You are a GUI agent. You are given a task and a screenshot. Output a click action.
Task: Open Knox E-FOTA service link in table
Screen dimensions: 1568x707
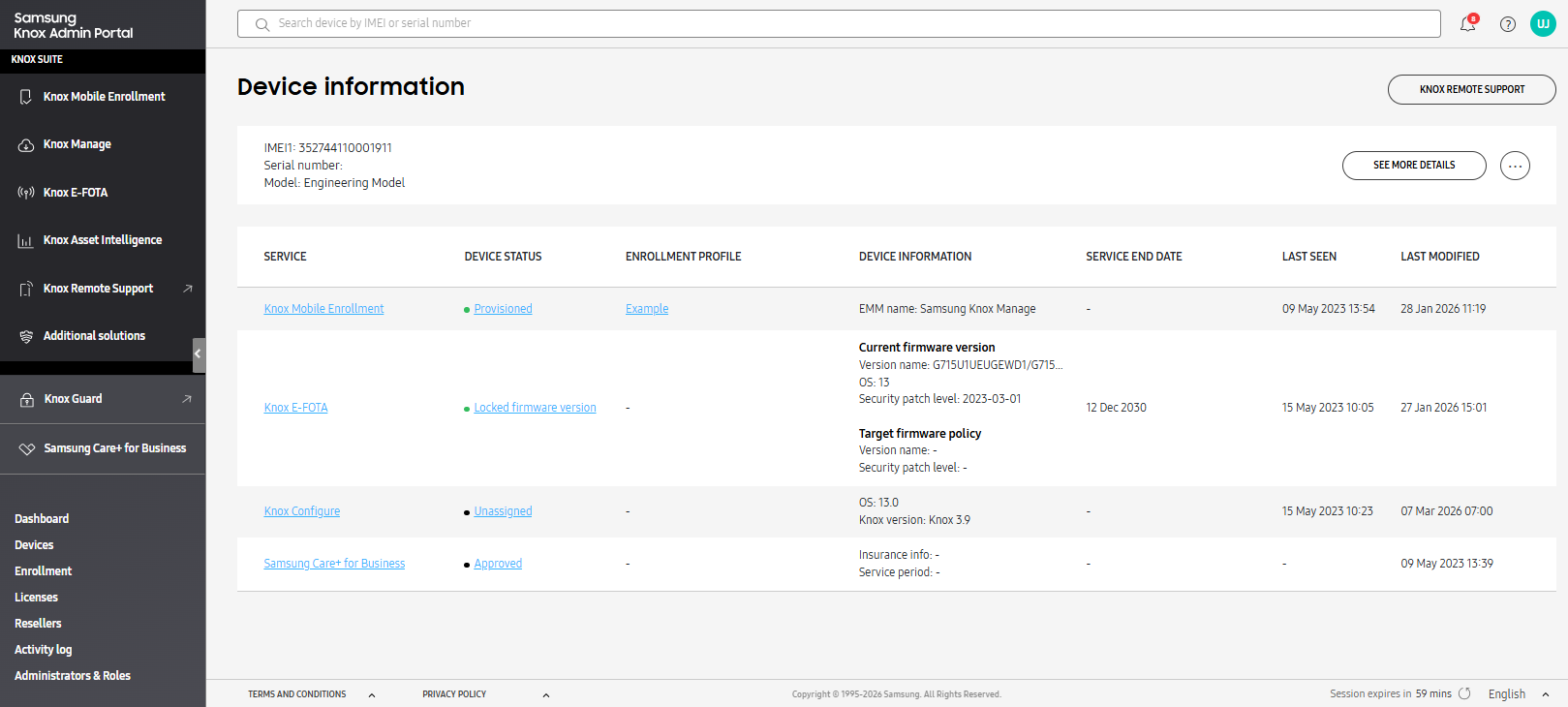coord(295,408)
